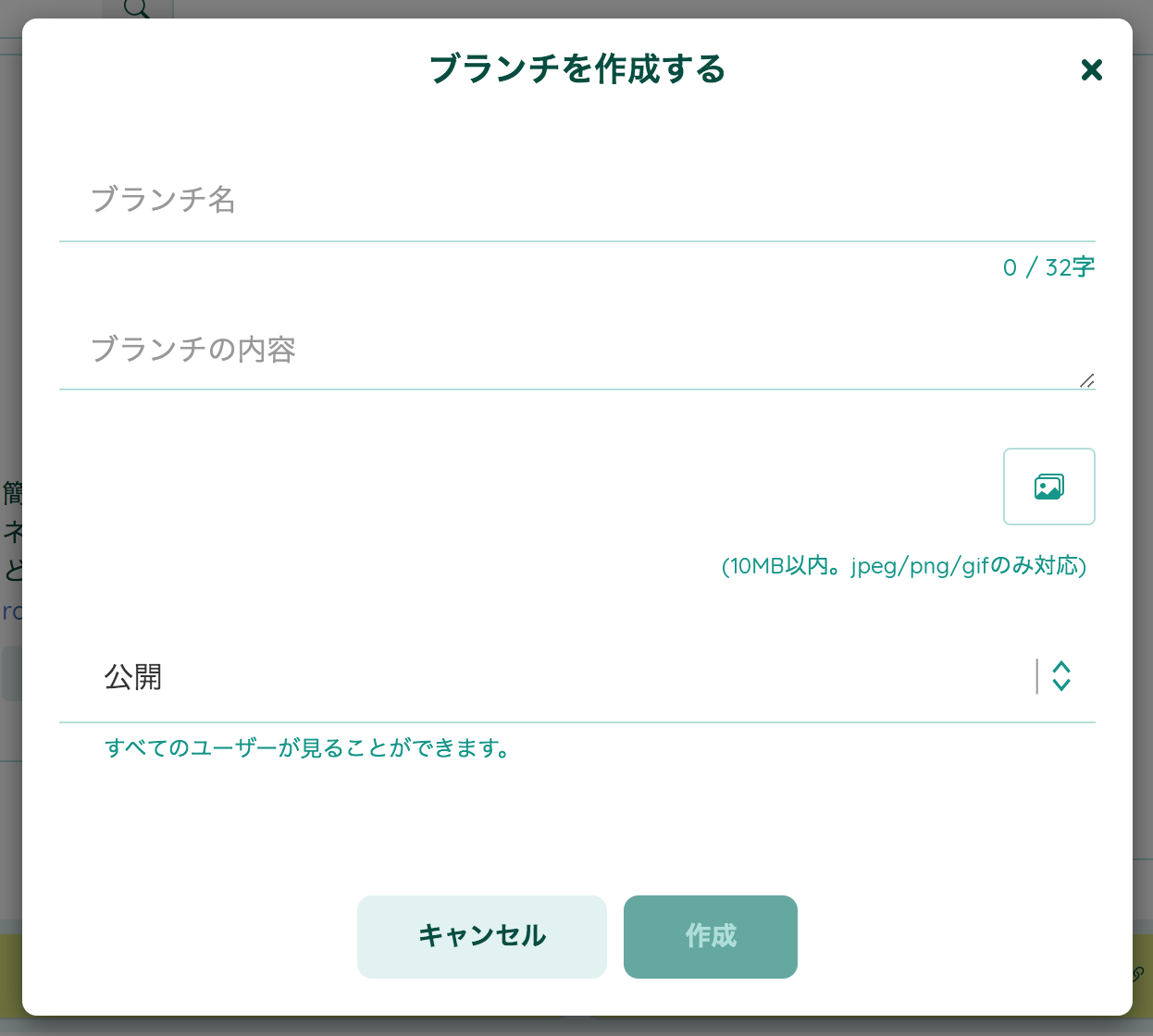Click the 公開 selected value text
The height and width of the screenshot is (1036, 1153).
(x=133, y=677)
